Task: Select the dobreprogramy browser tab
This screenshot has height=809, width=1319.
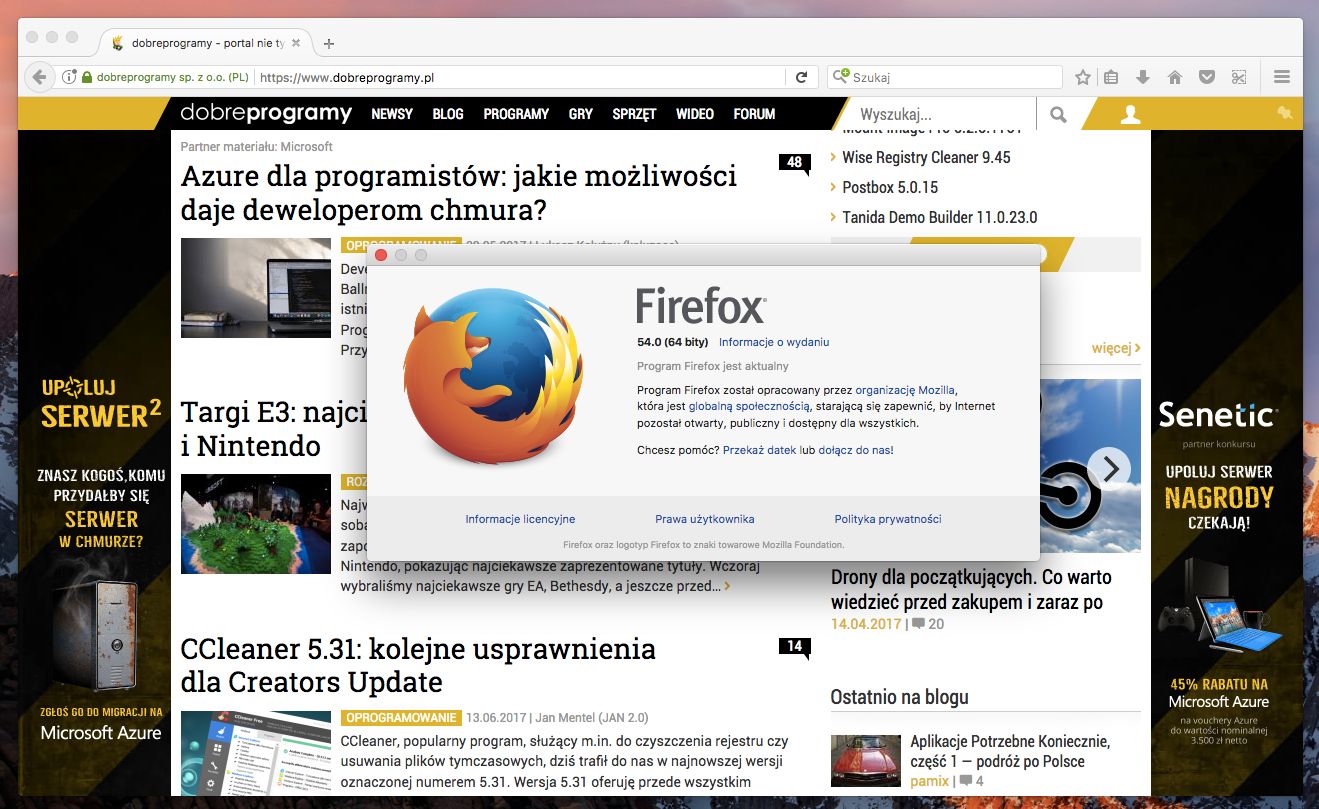Action: [x=207, y=43]
